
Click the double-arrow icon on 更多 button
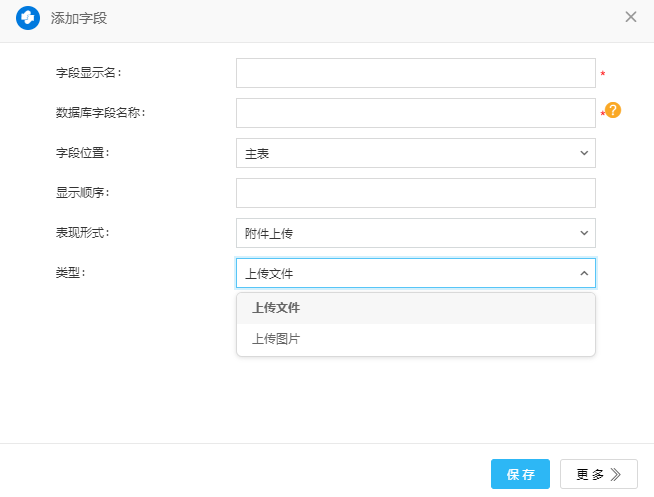pyautogui.click(x=617, y=474)
